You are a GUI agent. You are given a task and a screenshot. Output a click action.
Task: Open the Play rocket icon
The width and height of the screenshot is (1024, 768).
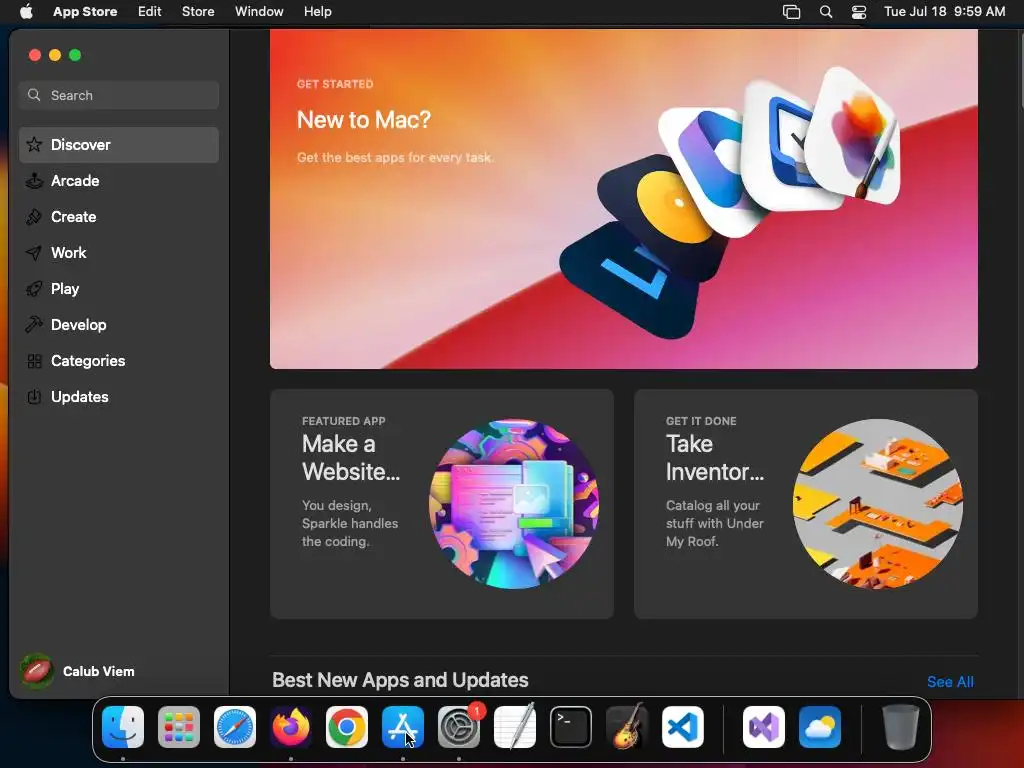coord(34,289)
